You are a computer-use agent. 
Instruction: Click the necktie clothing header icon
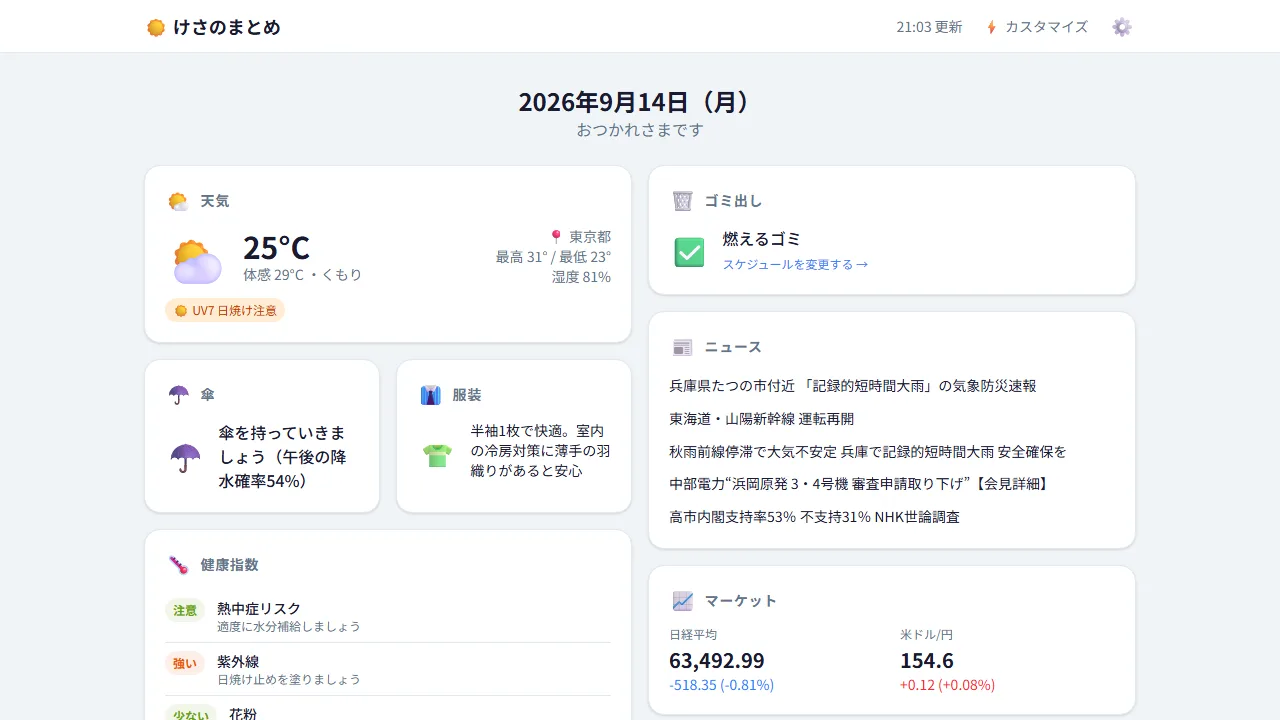[x=431, y=395]
